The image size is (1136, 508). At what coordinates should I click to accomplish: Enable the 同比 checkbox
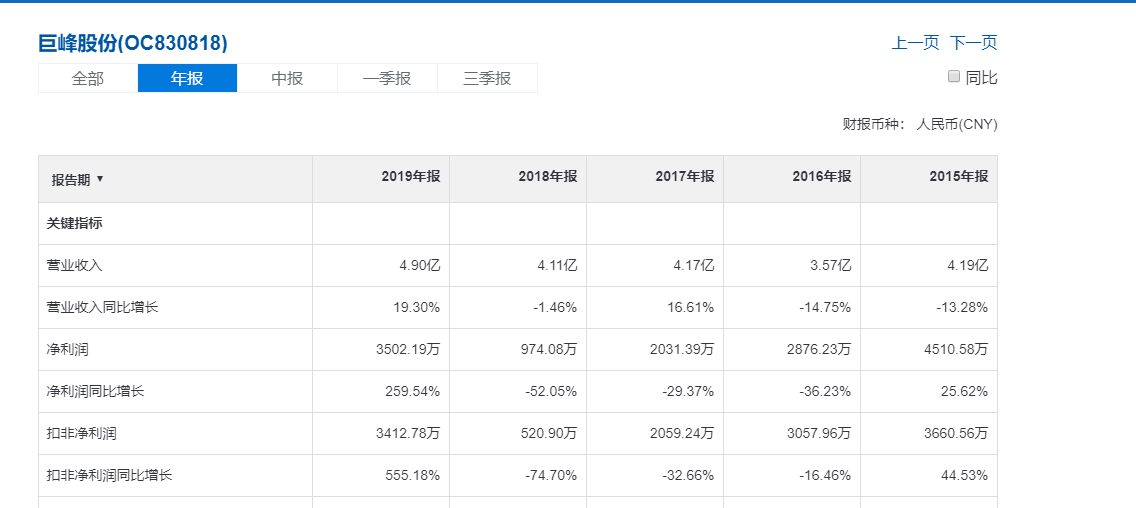tap(953, 76)
